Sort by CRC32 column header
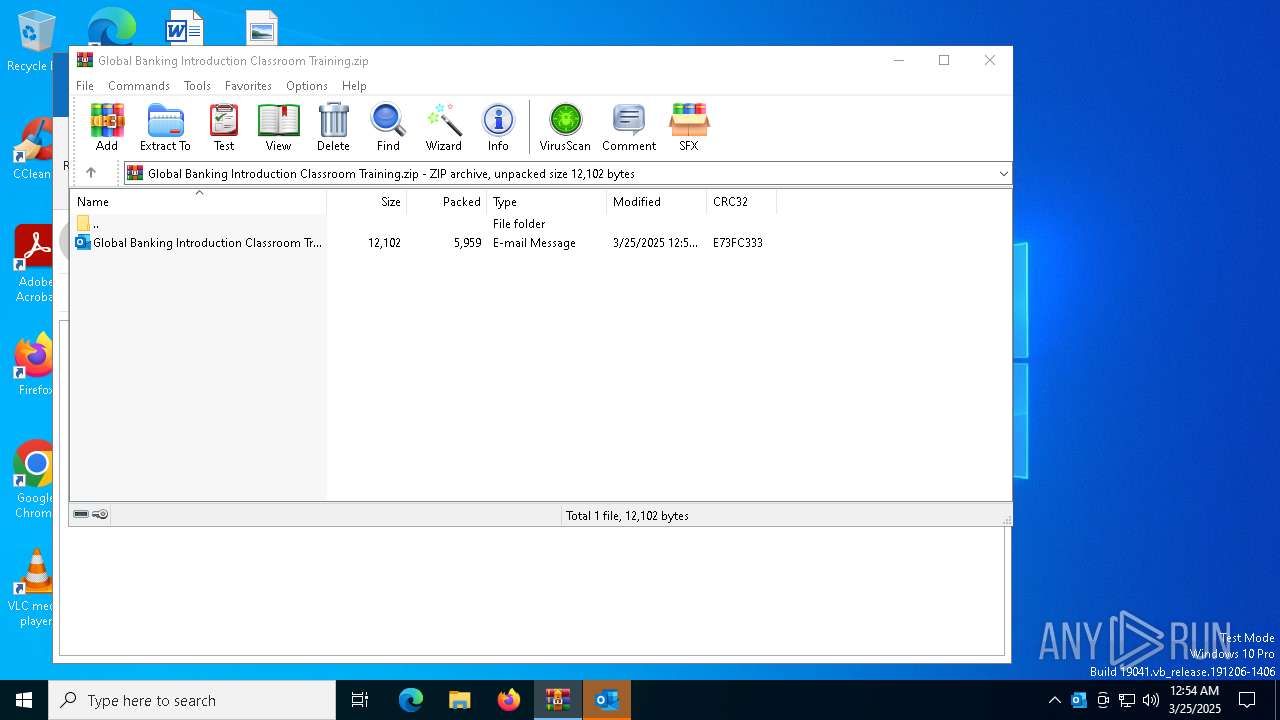 [742, 202]
